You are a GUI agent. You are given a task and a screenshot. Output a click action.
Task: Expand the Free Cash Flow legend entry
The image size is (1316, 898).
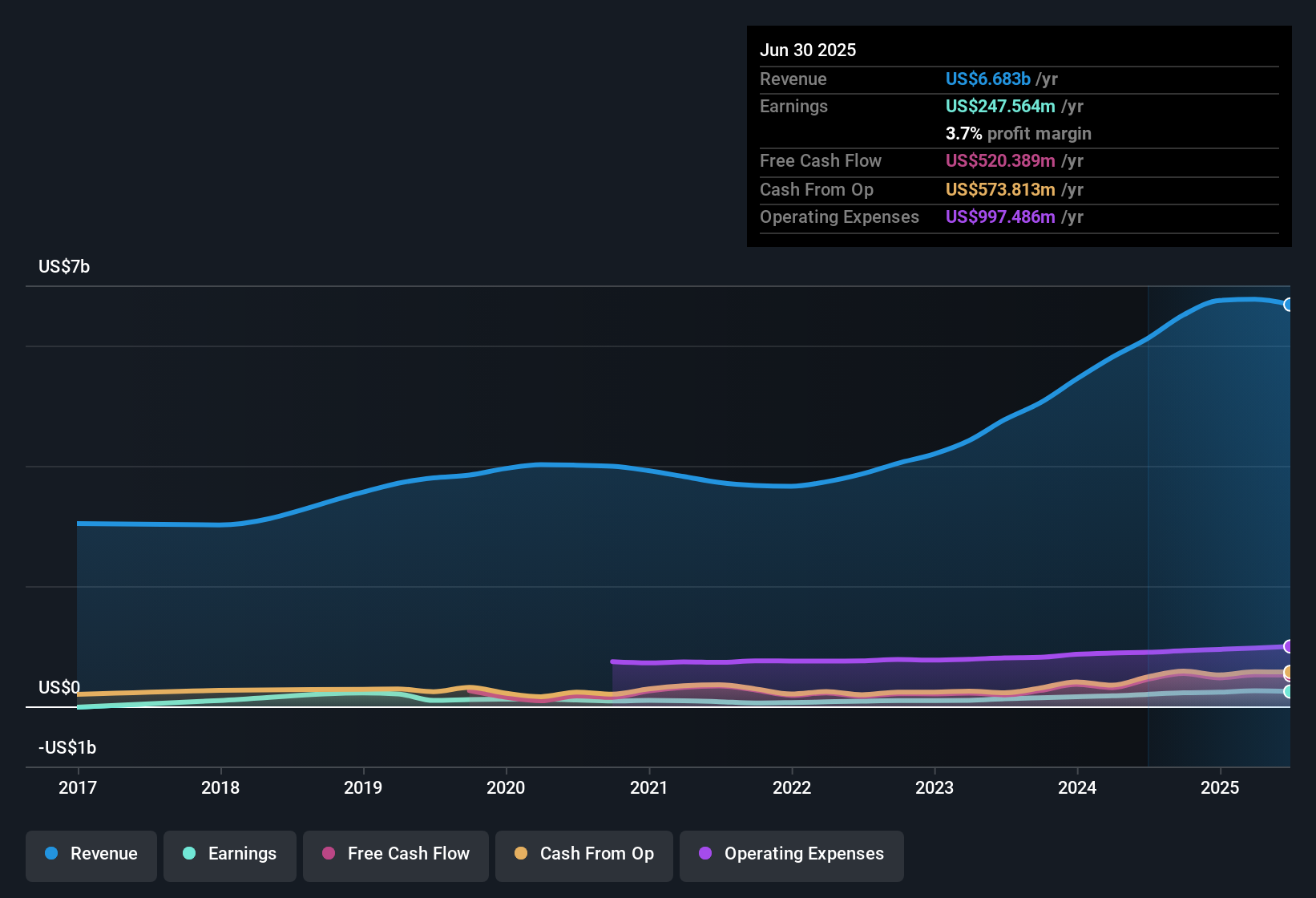pyautogui.click(x=395, y=854)
